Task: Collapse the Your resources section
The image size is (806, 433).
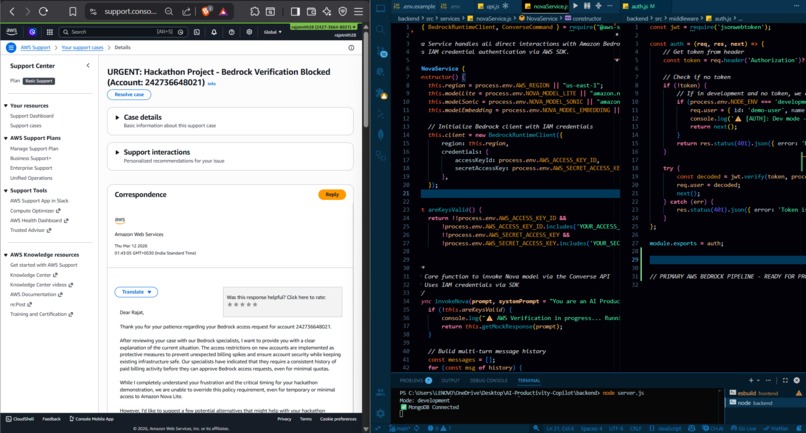Action: (x=6, y=105)
